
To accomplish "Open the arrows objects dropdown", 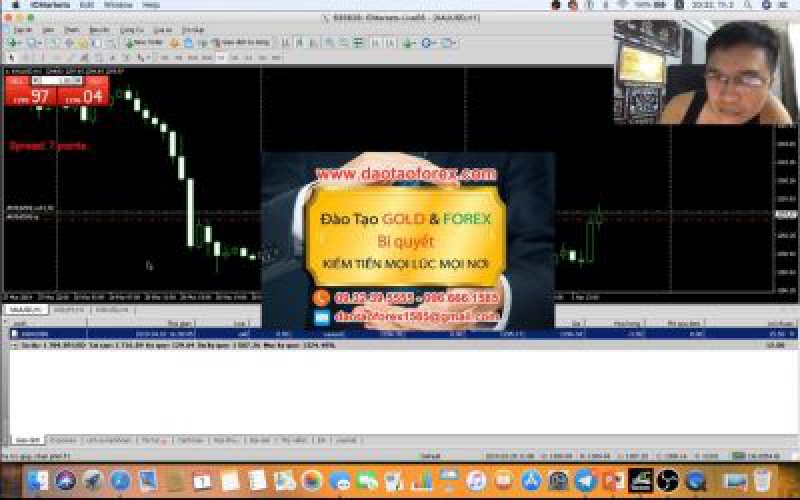I will tap(142, 58).
